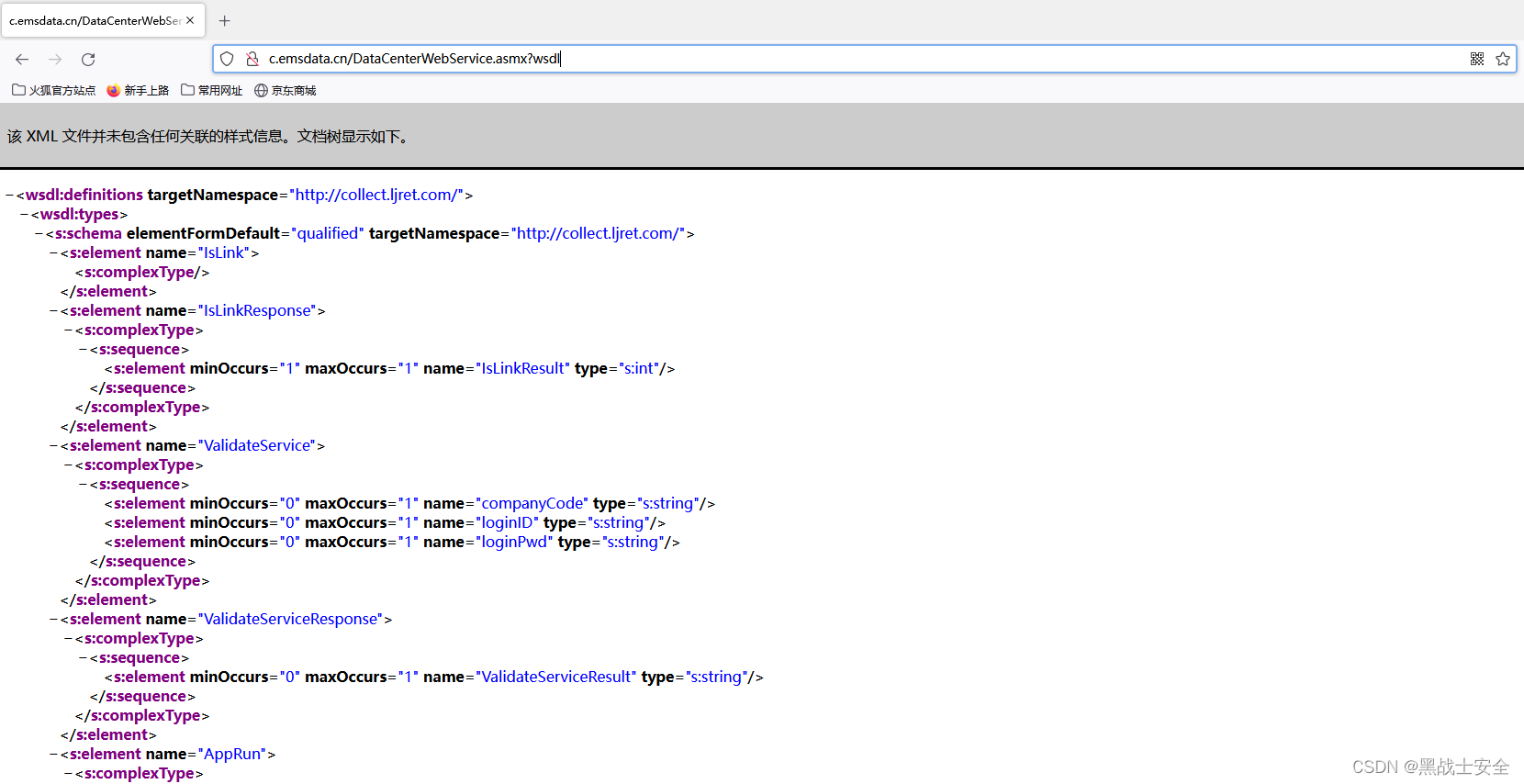Click the XML no-style-information notice text
This screenshot has height=784, width=1524.
tap(208, 136)
